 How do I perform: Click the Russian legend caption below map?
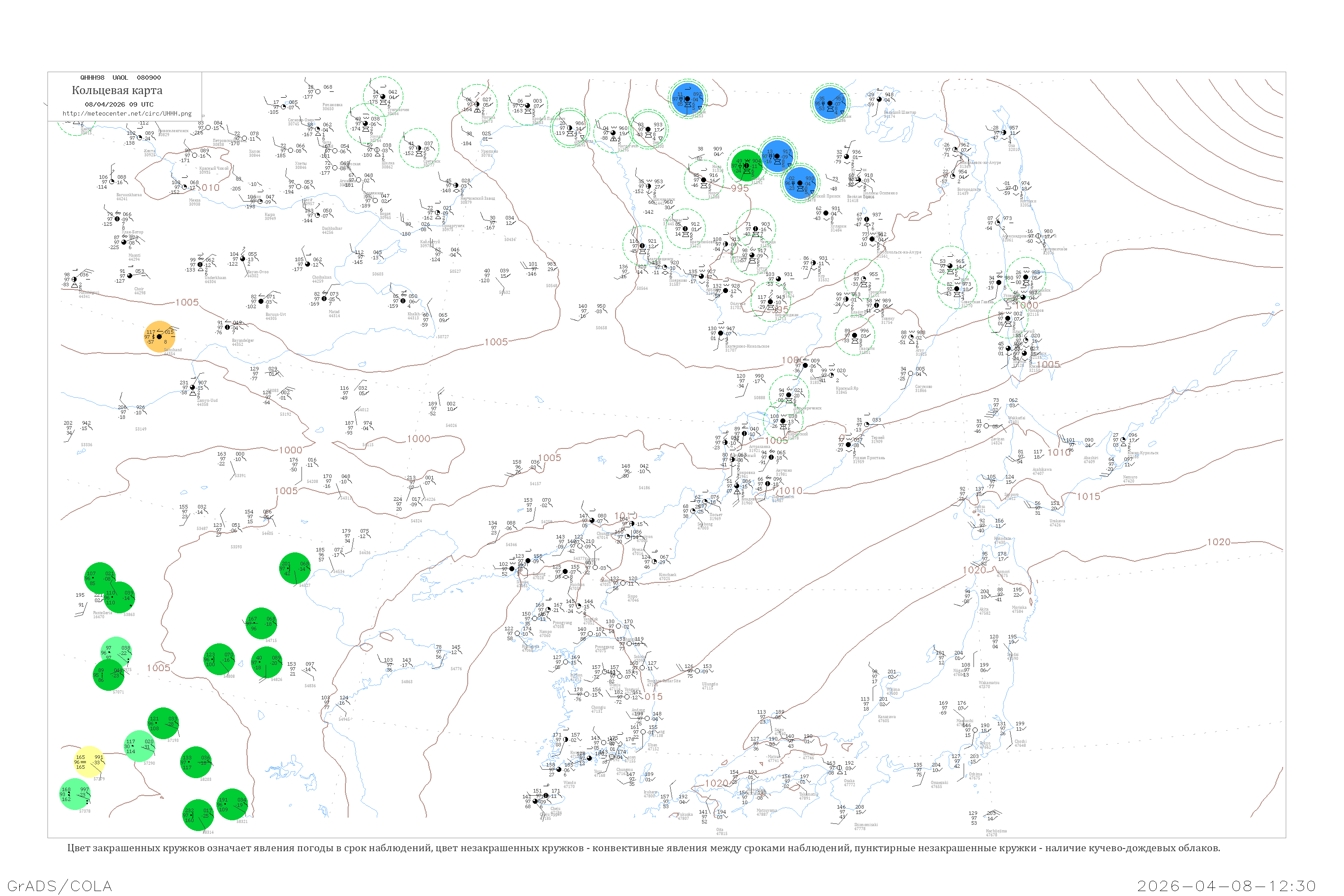[643, 848]
